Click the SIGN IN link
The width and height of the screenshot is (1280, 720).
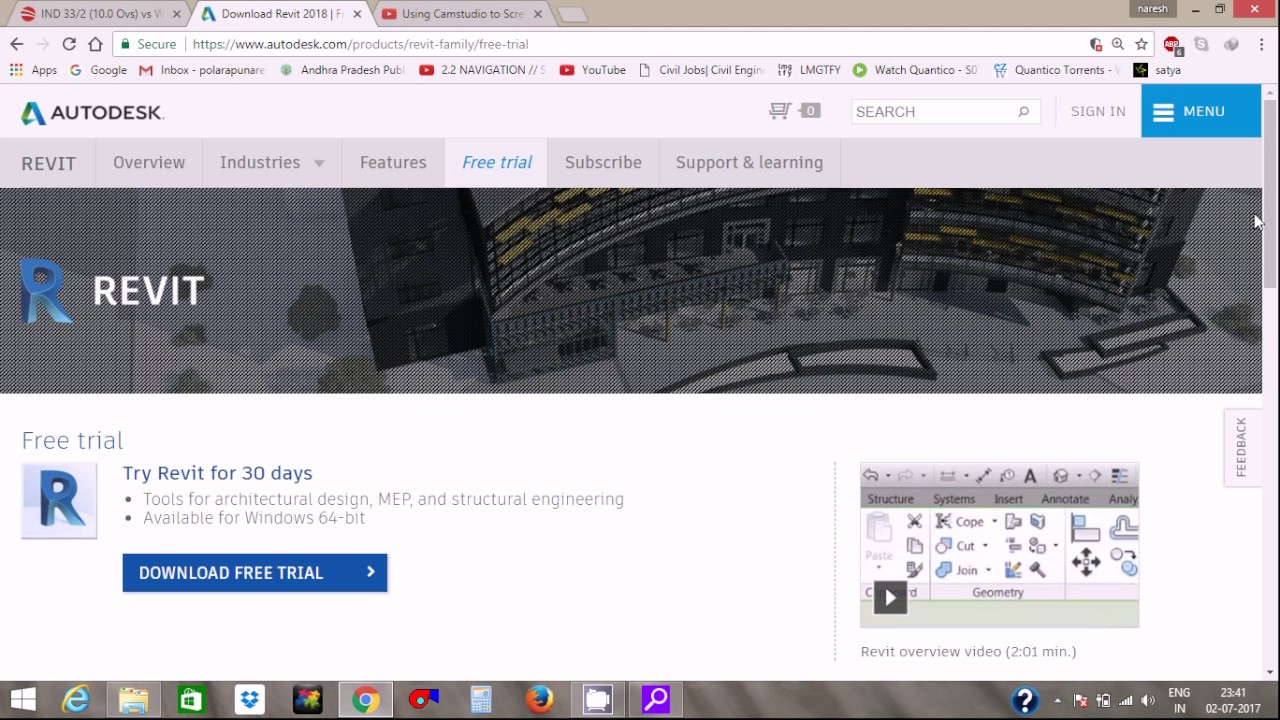pyautogui.click(x=1098, y=111)
